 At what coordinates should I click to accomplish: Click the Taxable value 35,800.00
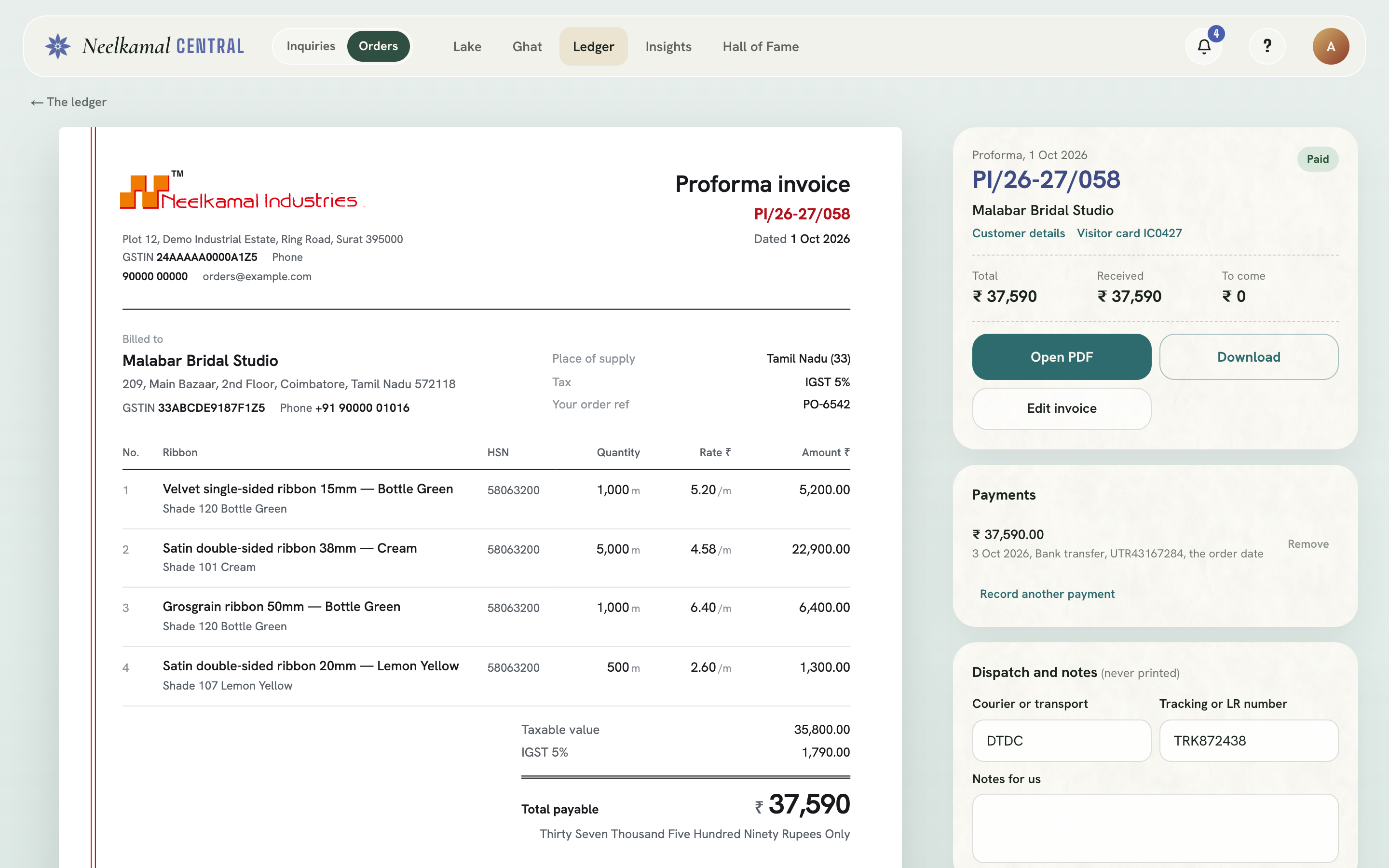821,730
